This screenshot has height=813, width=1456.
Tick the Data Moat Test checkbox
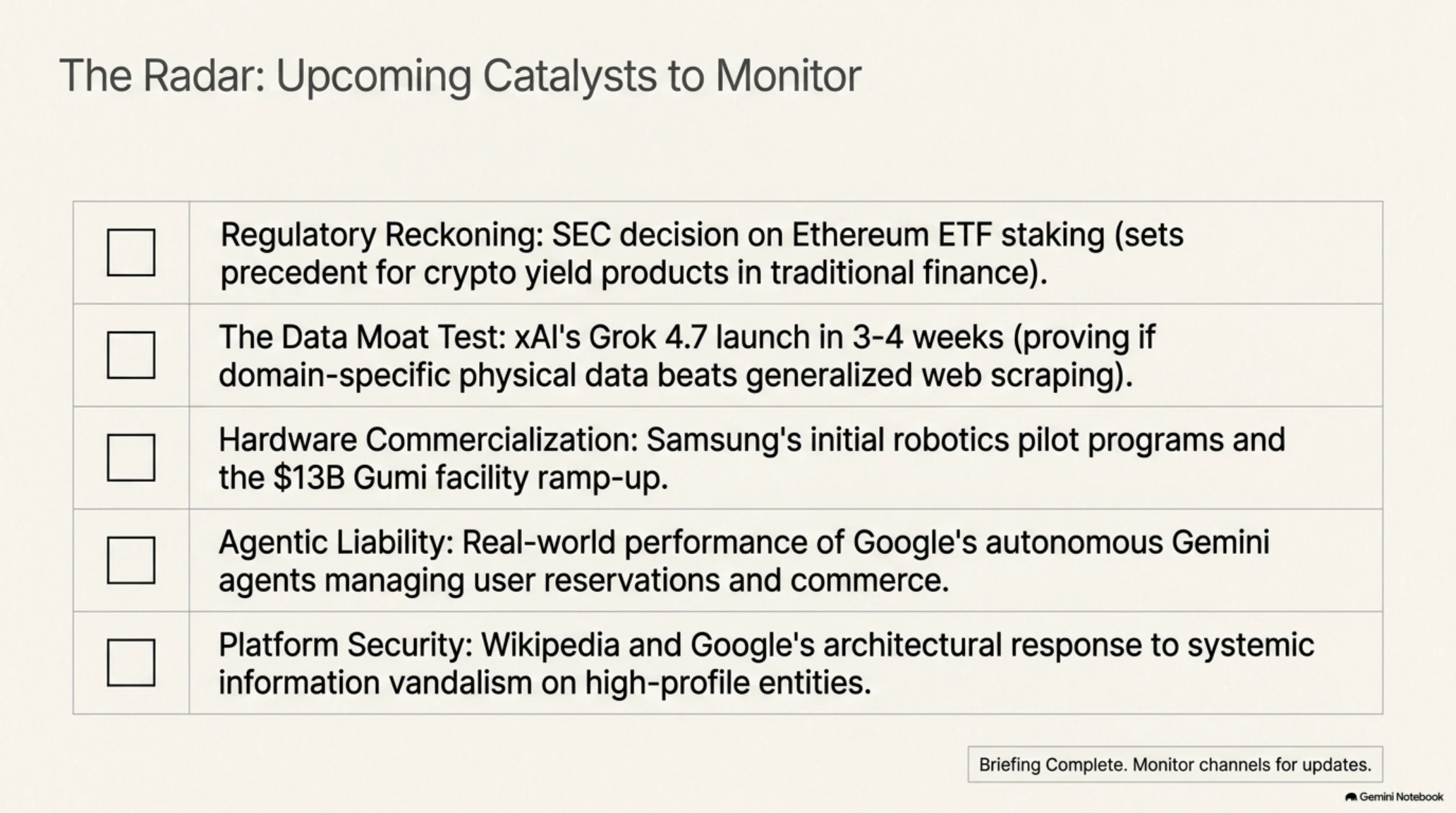point(131,355)
